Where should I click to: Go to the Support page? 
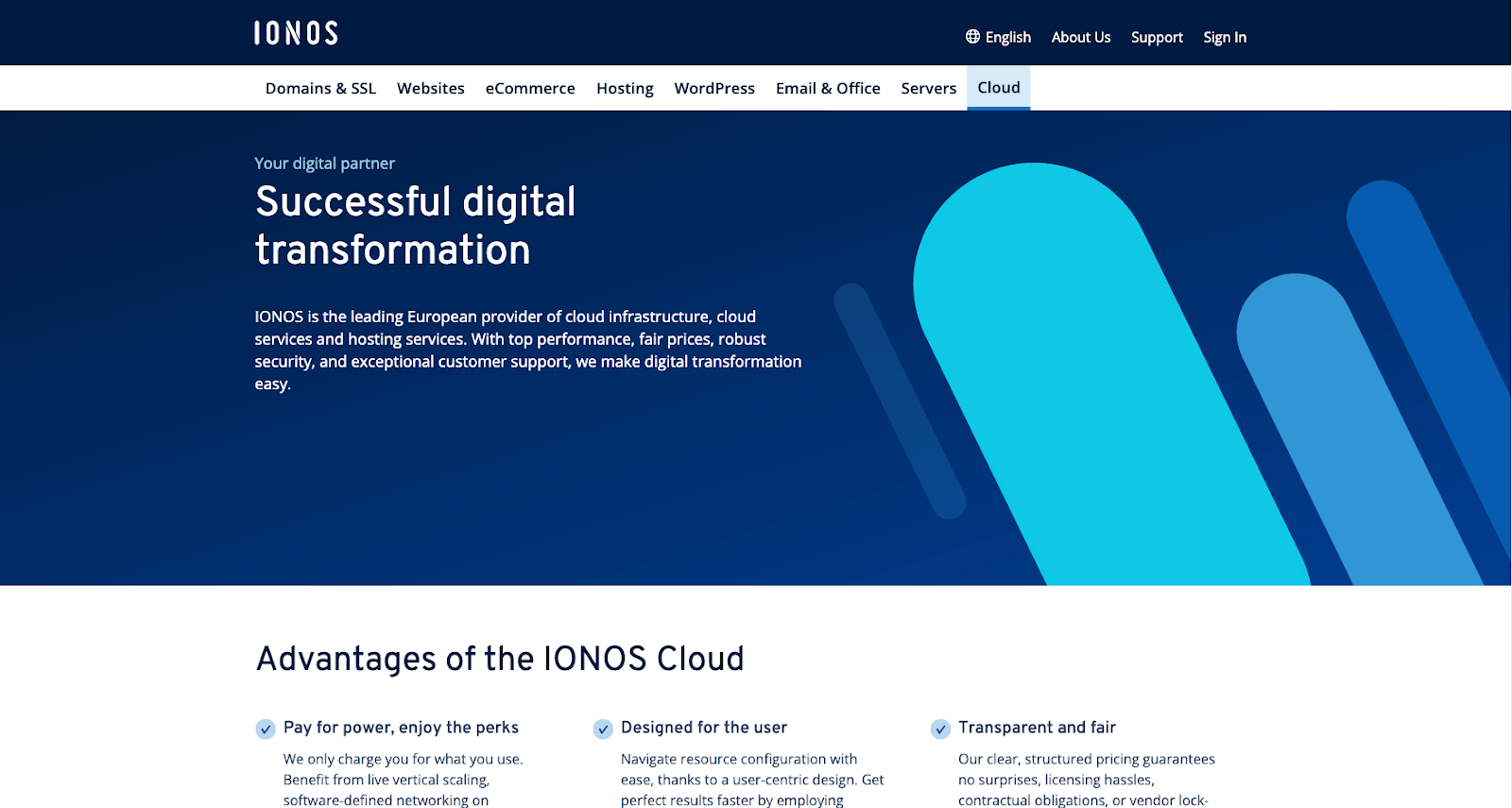(1157, 37)
